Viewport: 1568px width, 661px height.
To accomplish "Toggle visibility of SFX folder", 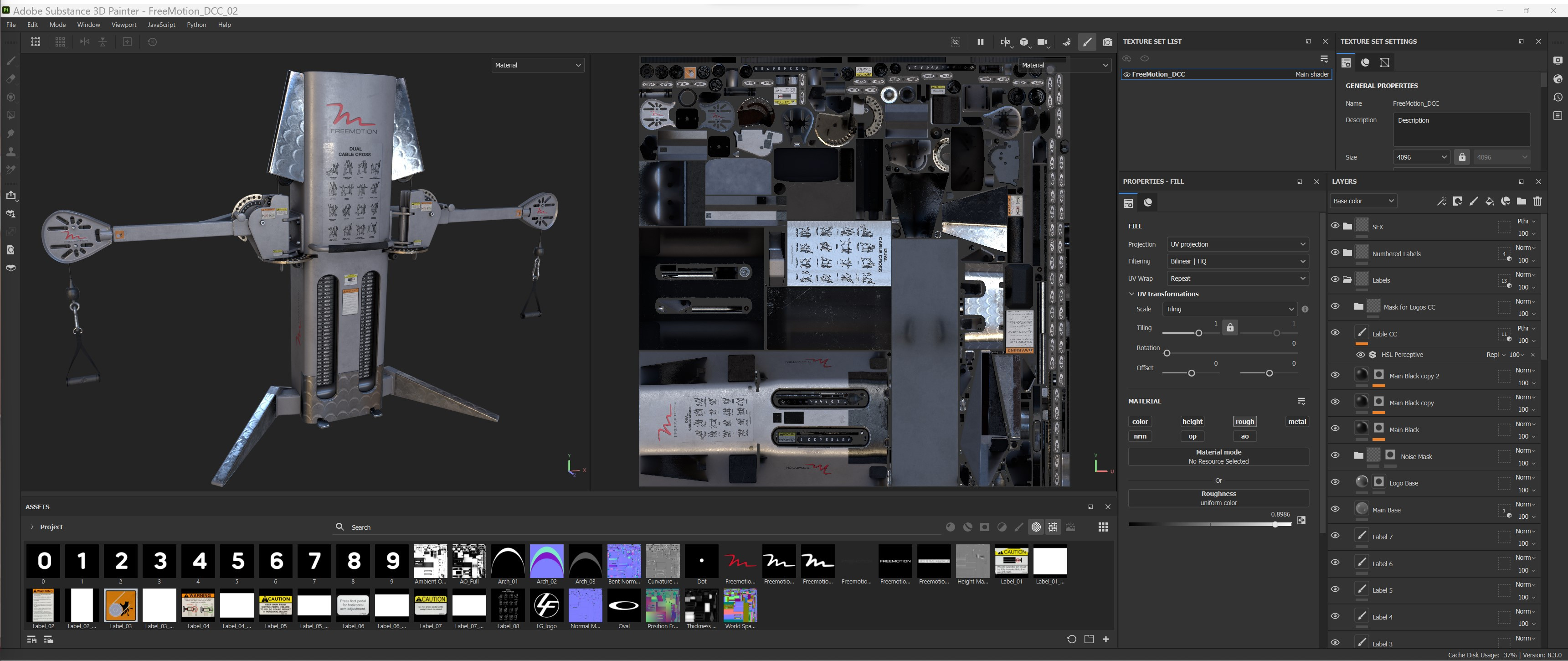I will [x=1335, y=226].
